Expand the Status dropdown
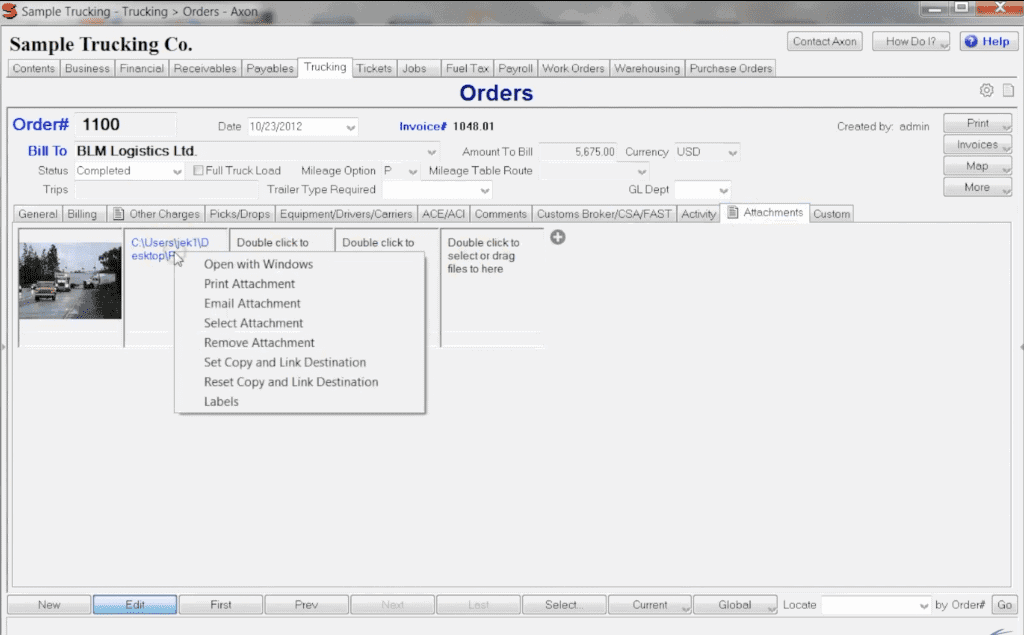The height and width of the screenshot is (635, 1024). click(x=177, y=171)
